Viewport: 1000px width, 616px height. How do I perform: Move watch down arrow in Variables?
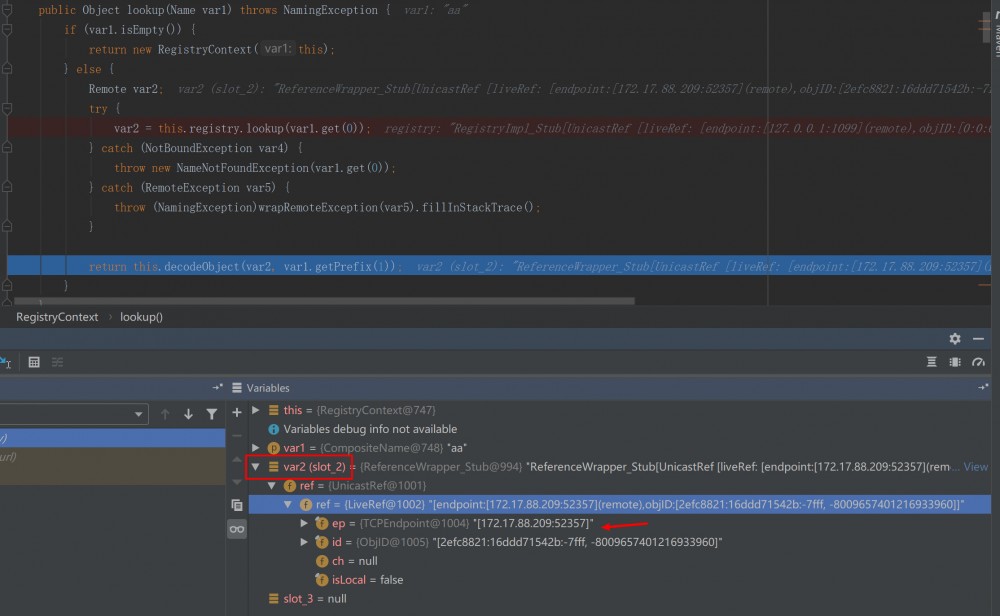point(237,481)
